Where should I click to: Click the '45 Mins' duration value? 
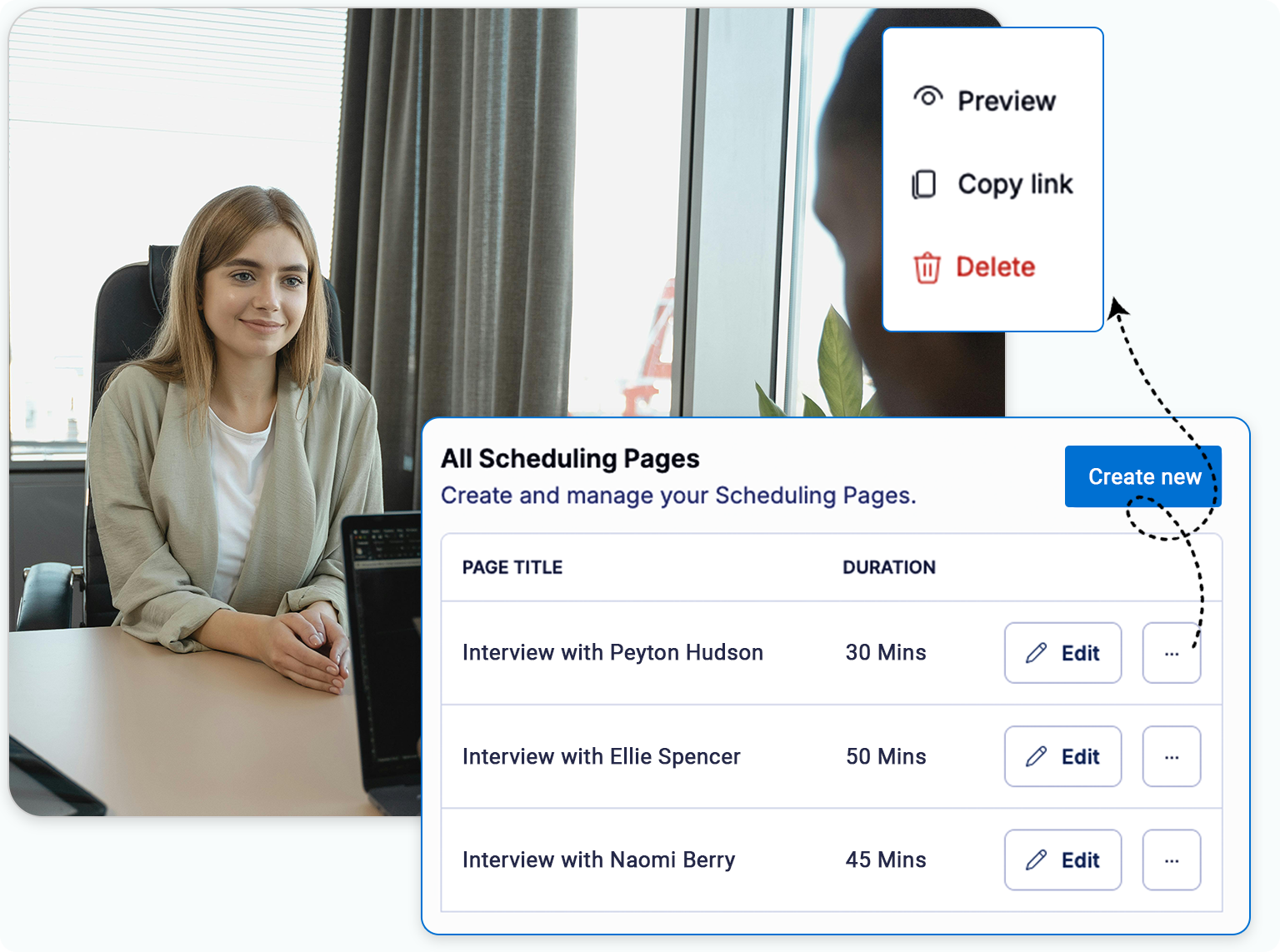tap(886, 860)
